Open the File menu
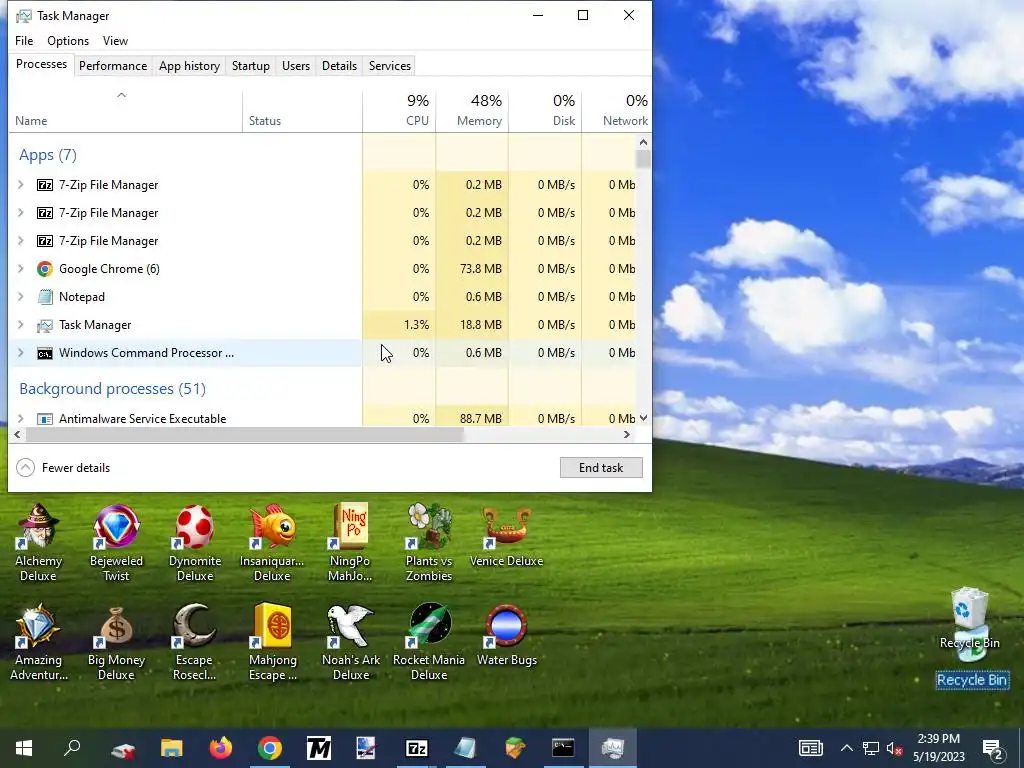 click(x=24, y=40)
